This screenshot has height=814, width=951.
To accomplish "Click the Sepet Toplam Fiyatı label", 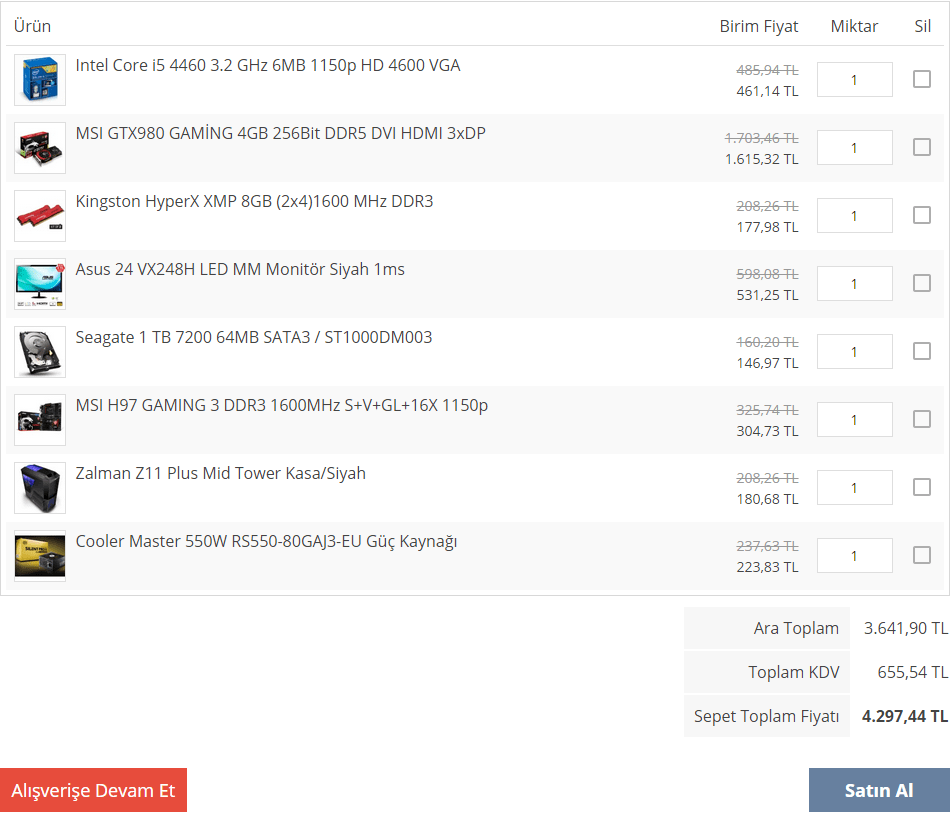I will click(x=766, y=716).
